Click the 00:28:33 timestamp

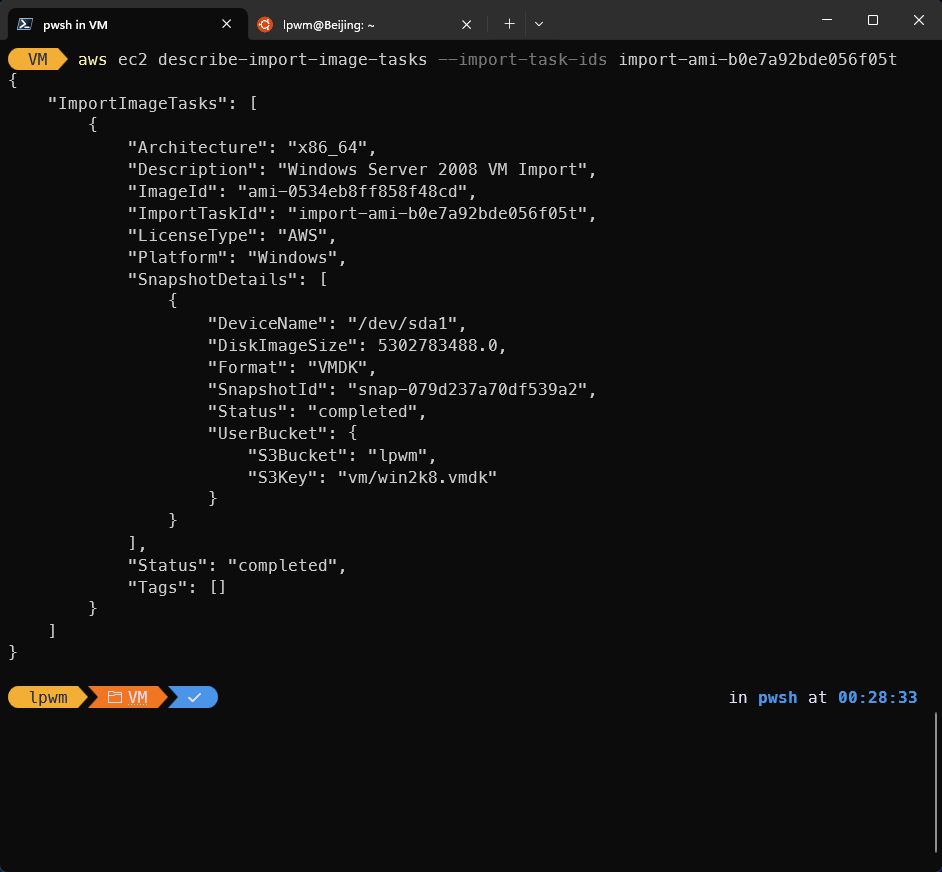877,697
